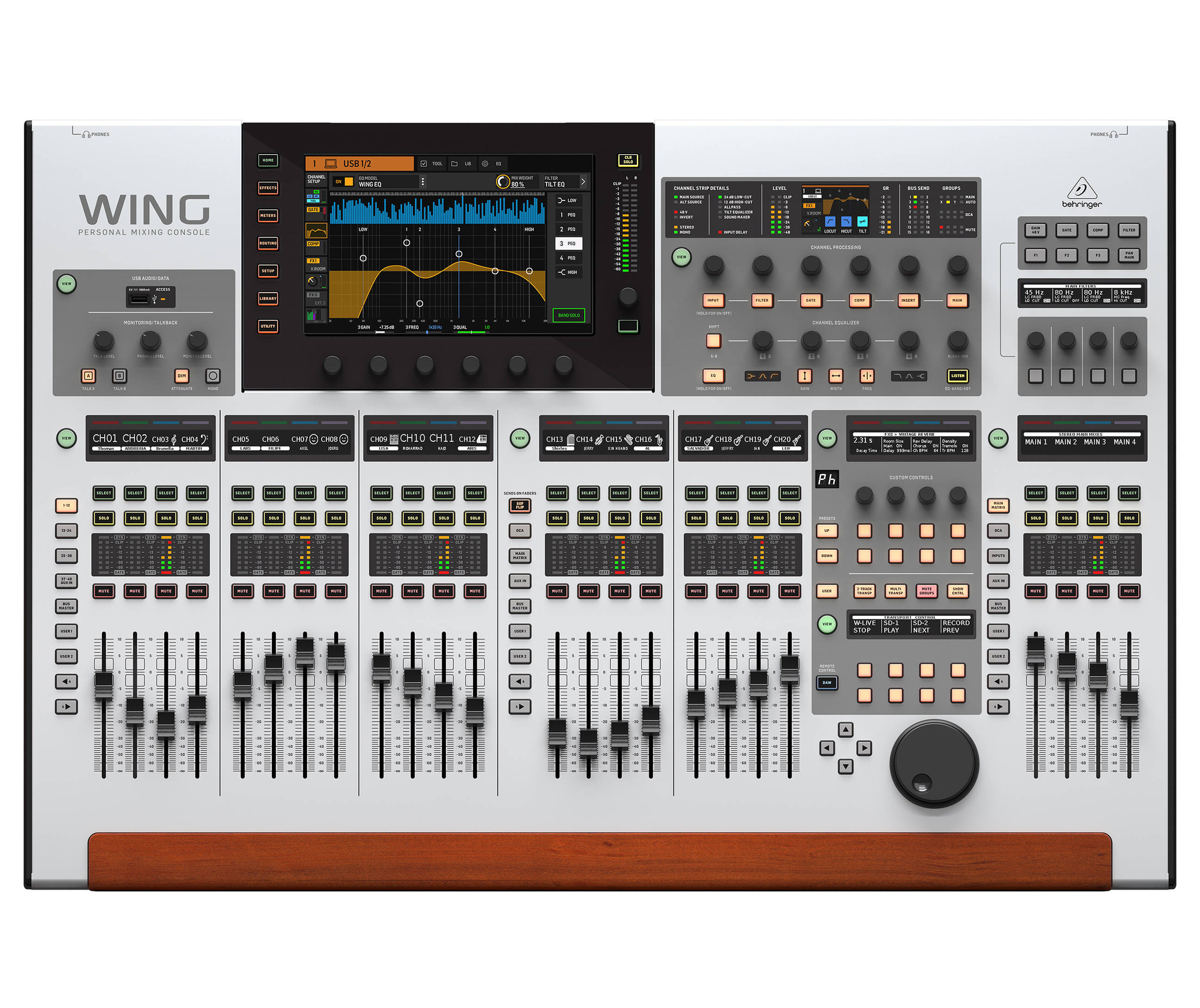Select the LOW shelf band icon in EQ list

coord(561,200)
